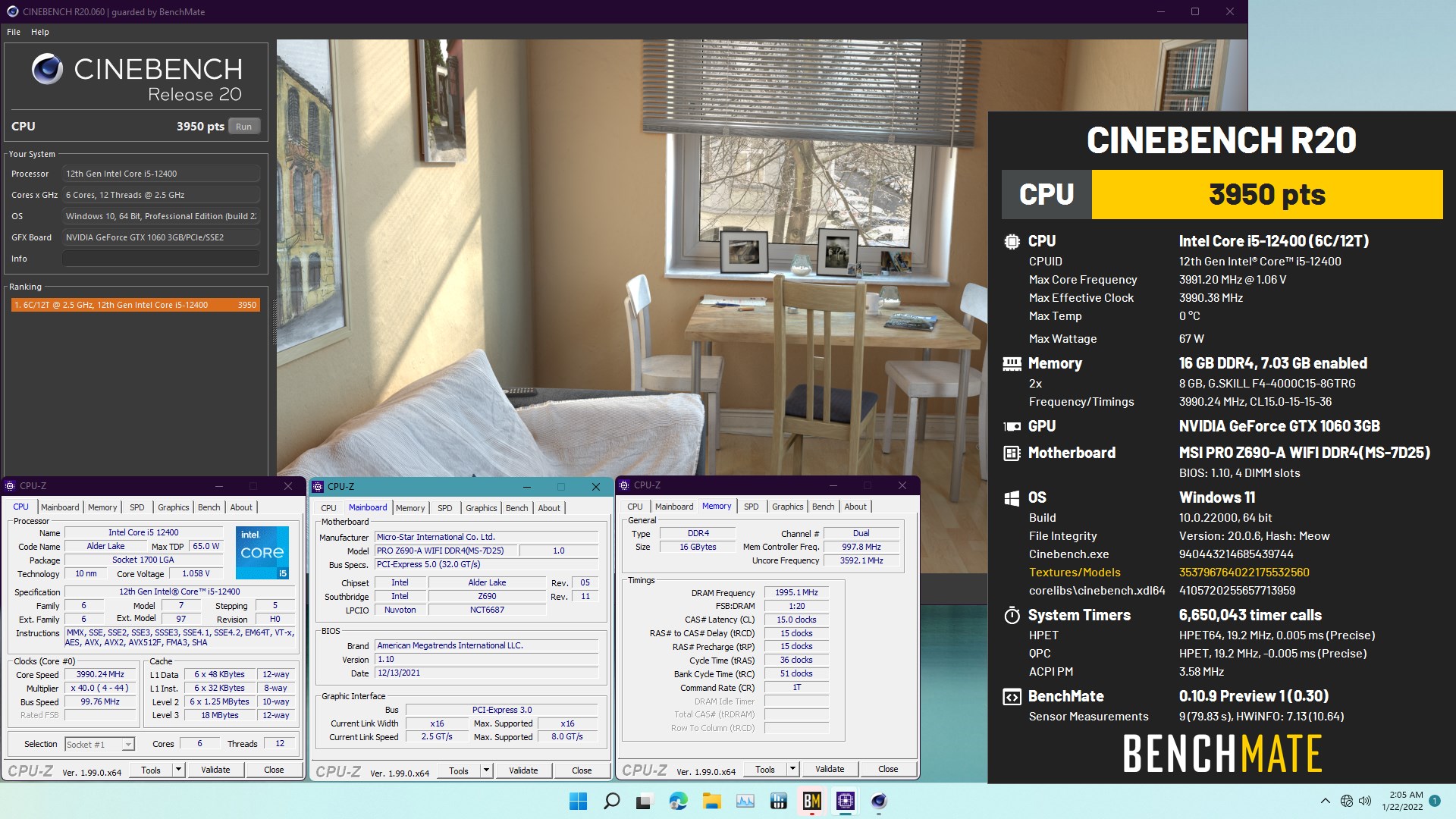Viewport: 1456px width, 819px height.
Task: Open About tab in CPU-Z CPU window
Action: click(x=241, y=507)
